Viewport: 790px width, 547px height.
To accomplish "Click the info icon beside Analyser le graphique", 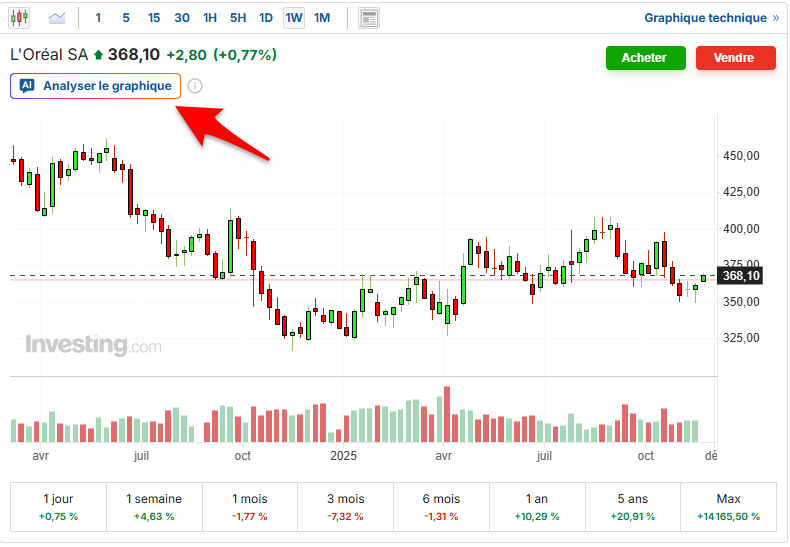I will pyautogui.click(x=195, y=86).
